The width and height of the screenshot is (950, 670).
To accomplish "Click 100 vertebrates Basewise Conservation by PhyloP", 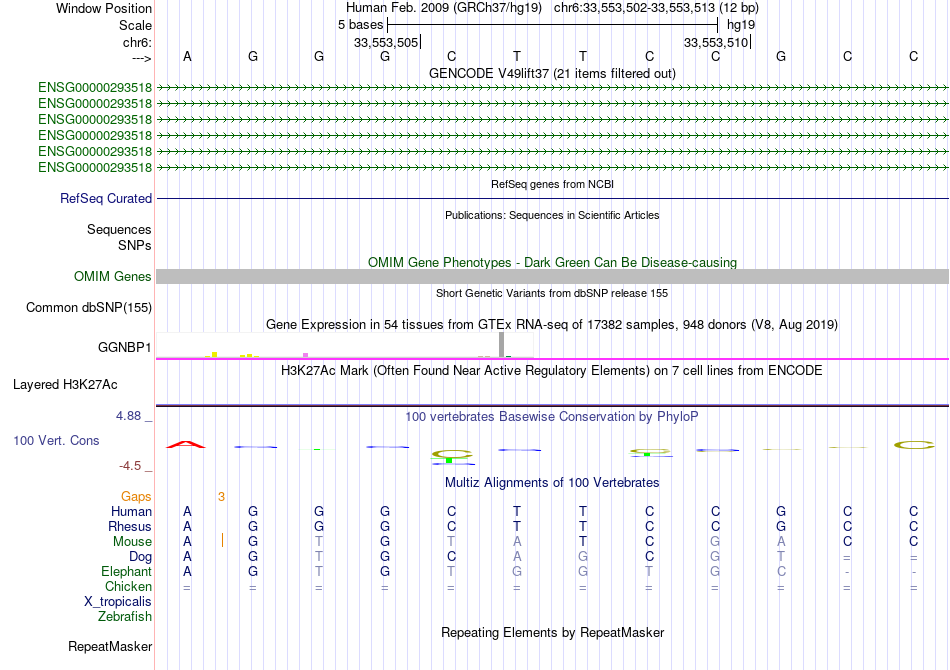I will pyautogui.click(x=552, y=417).
